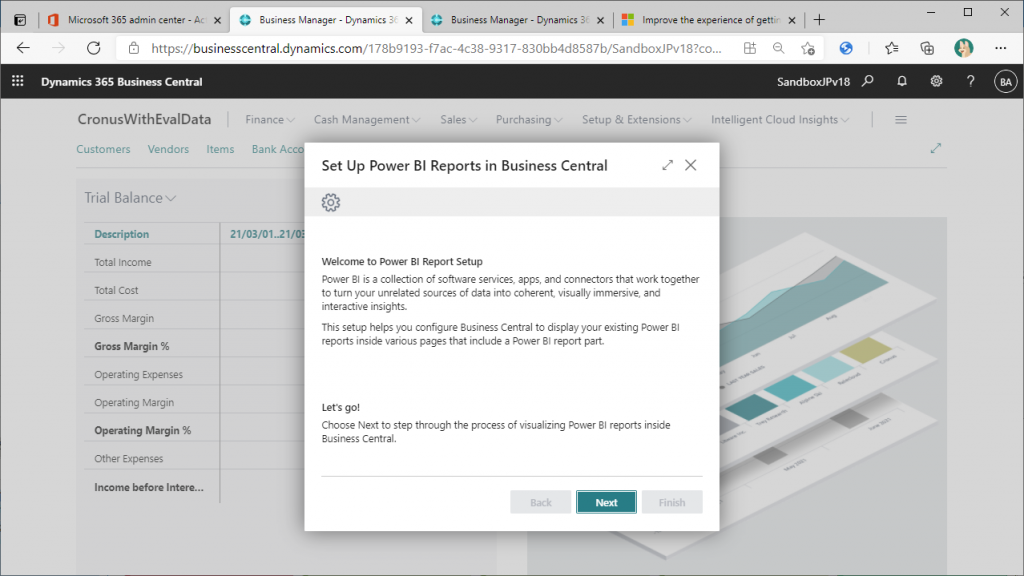Expand the Setup & Extensions menu
1024x576 pixels.
637,120
